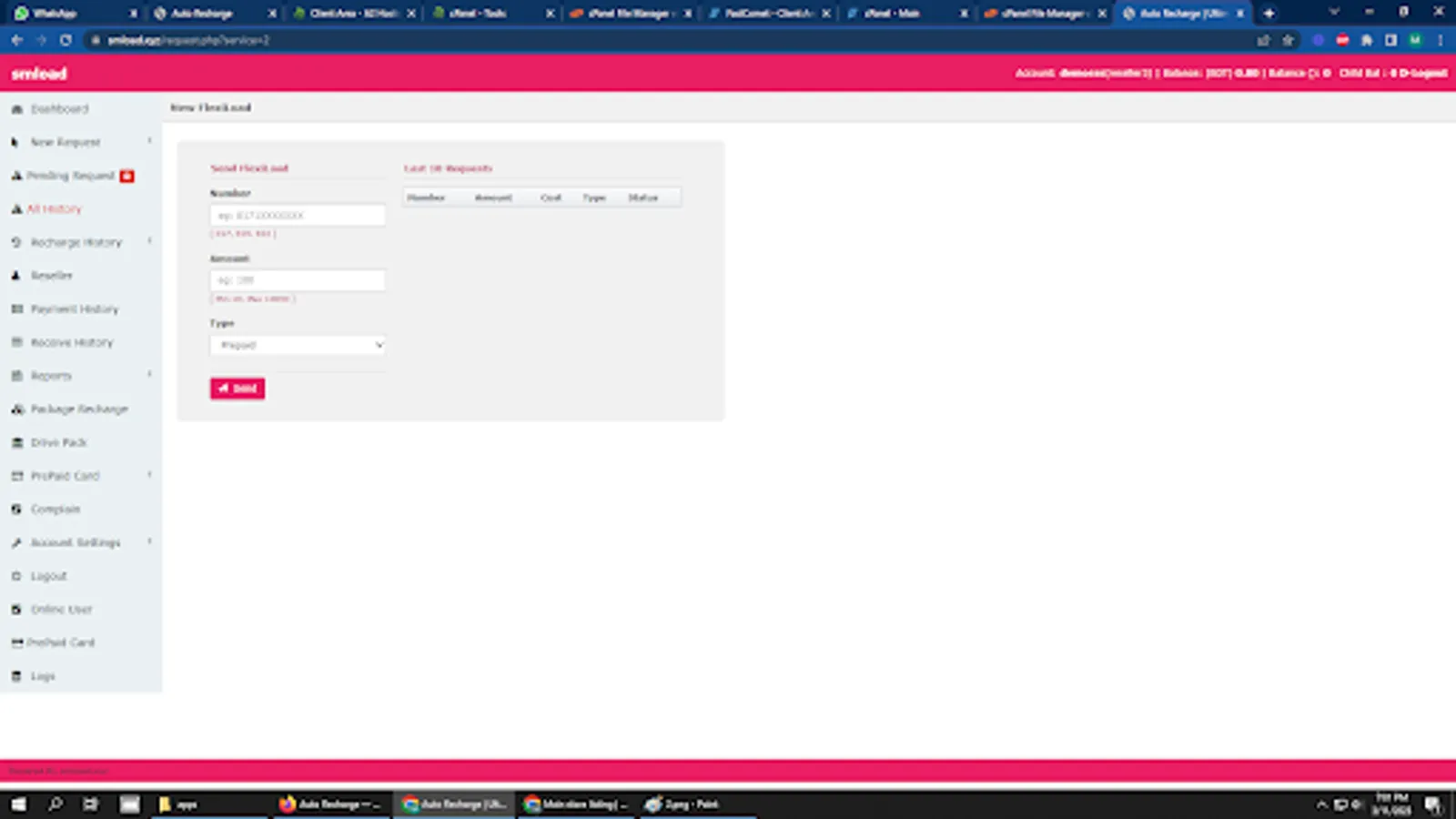Open the notification center icon
Viewport: 1456px width, 819px height.
point(1432,804)
